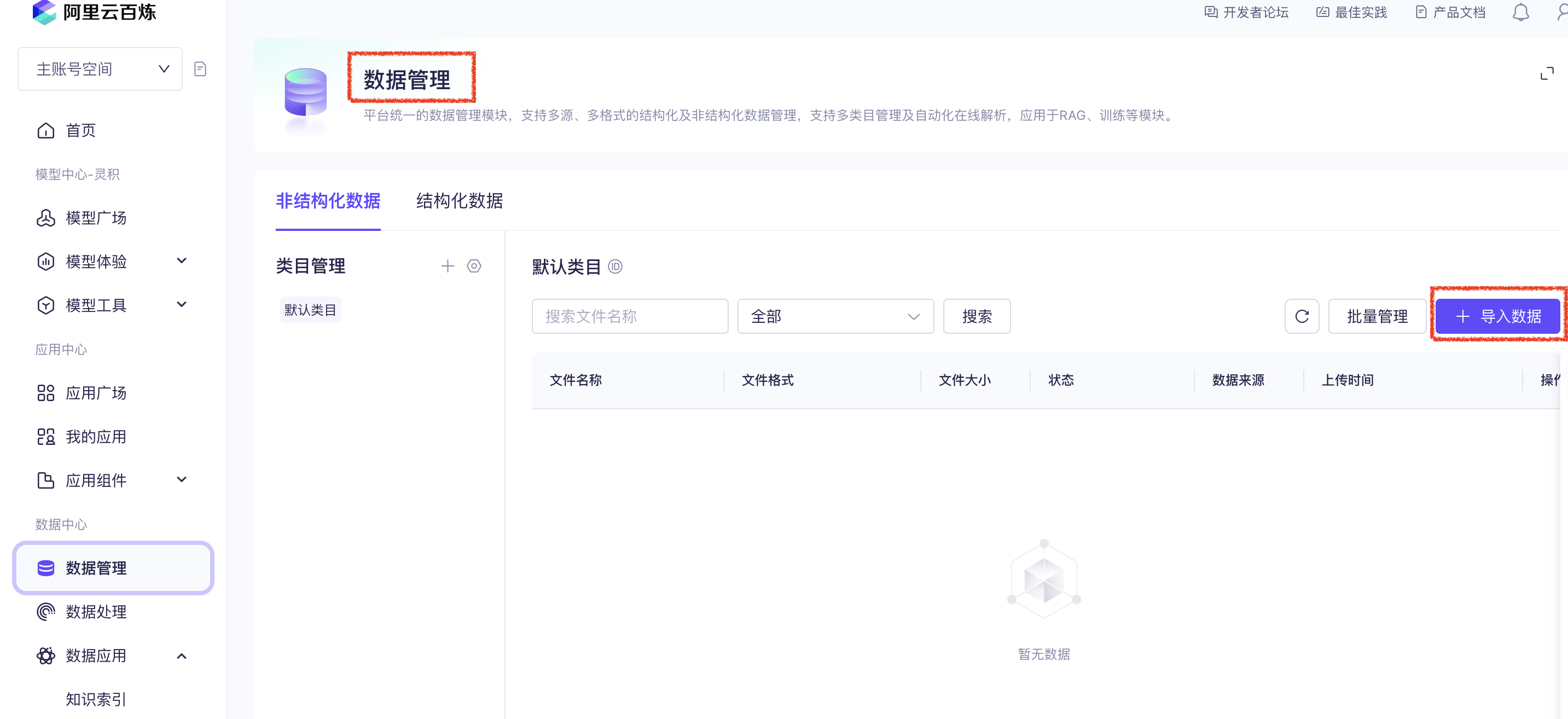Click the 批量管理 button
The height and width of the screenshot is (719, 1568).
1377,316
